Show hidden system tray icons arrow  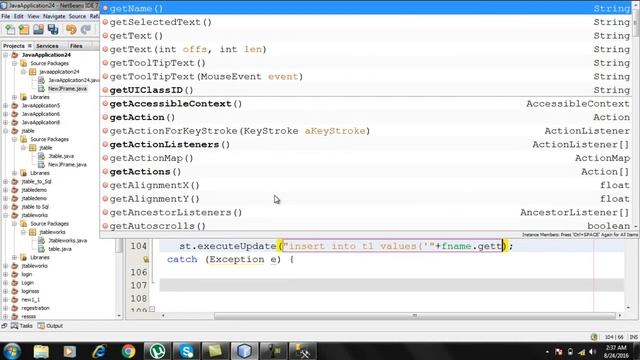point(547,352)
